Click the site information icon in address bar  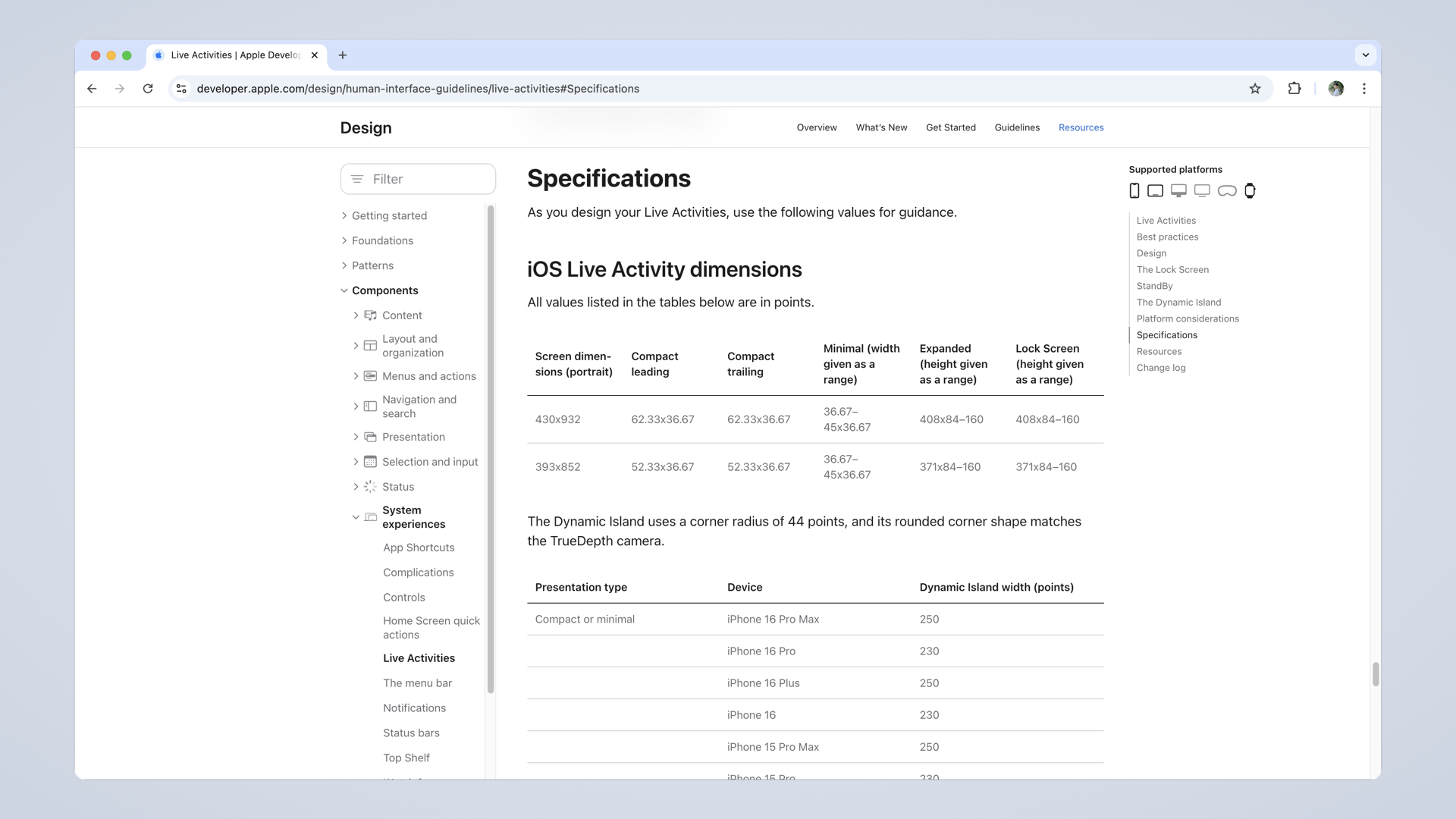(181, 89)
